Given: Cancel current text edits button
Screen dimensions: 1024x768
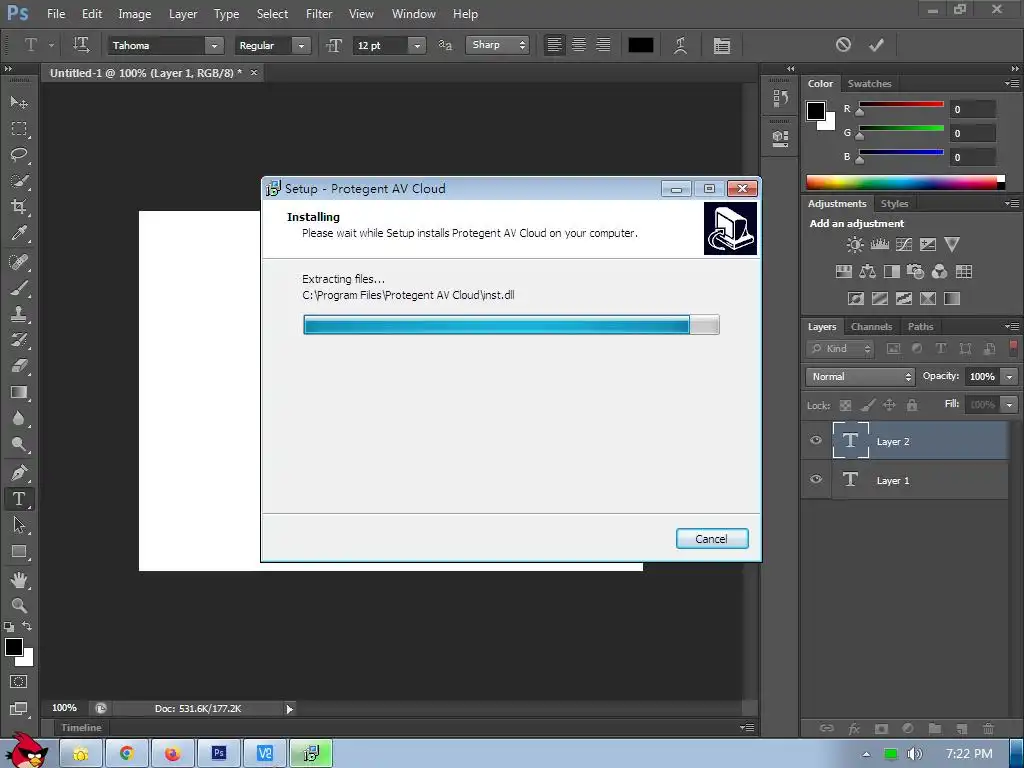Looking at the screenshot, I should coord(843,45).
